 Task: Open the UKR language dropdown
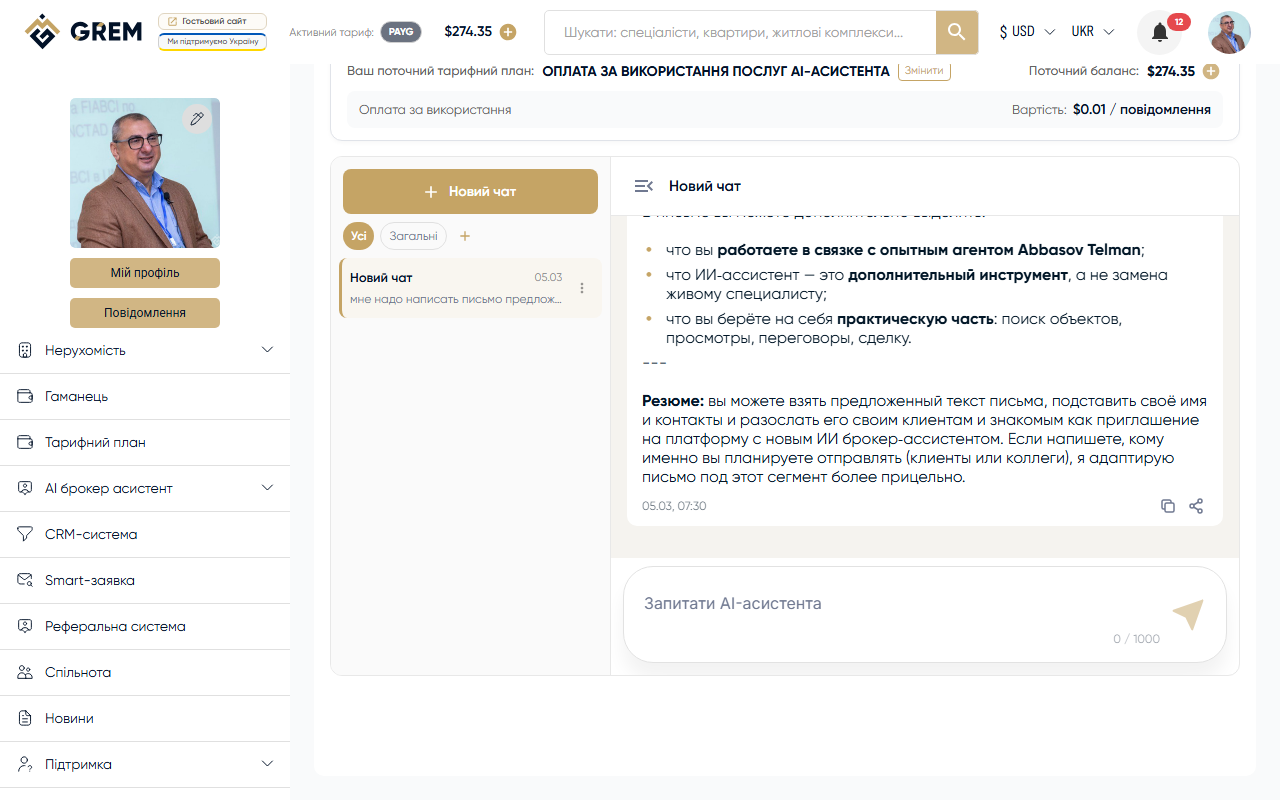[1092, 31]
